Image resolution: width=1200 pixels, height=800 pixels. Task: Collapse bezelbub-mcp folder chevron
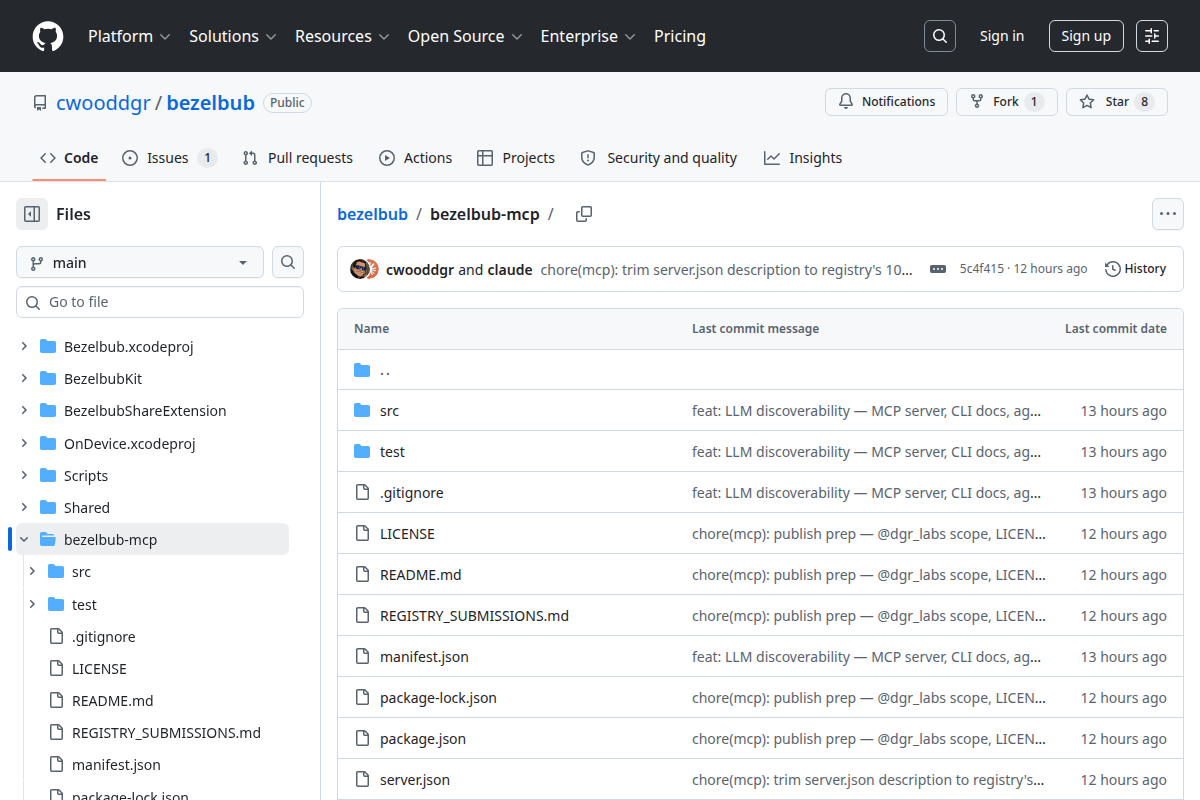pyautogui.click(x=24, y=540)
